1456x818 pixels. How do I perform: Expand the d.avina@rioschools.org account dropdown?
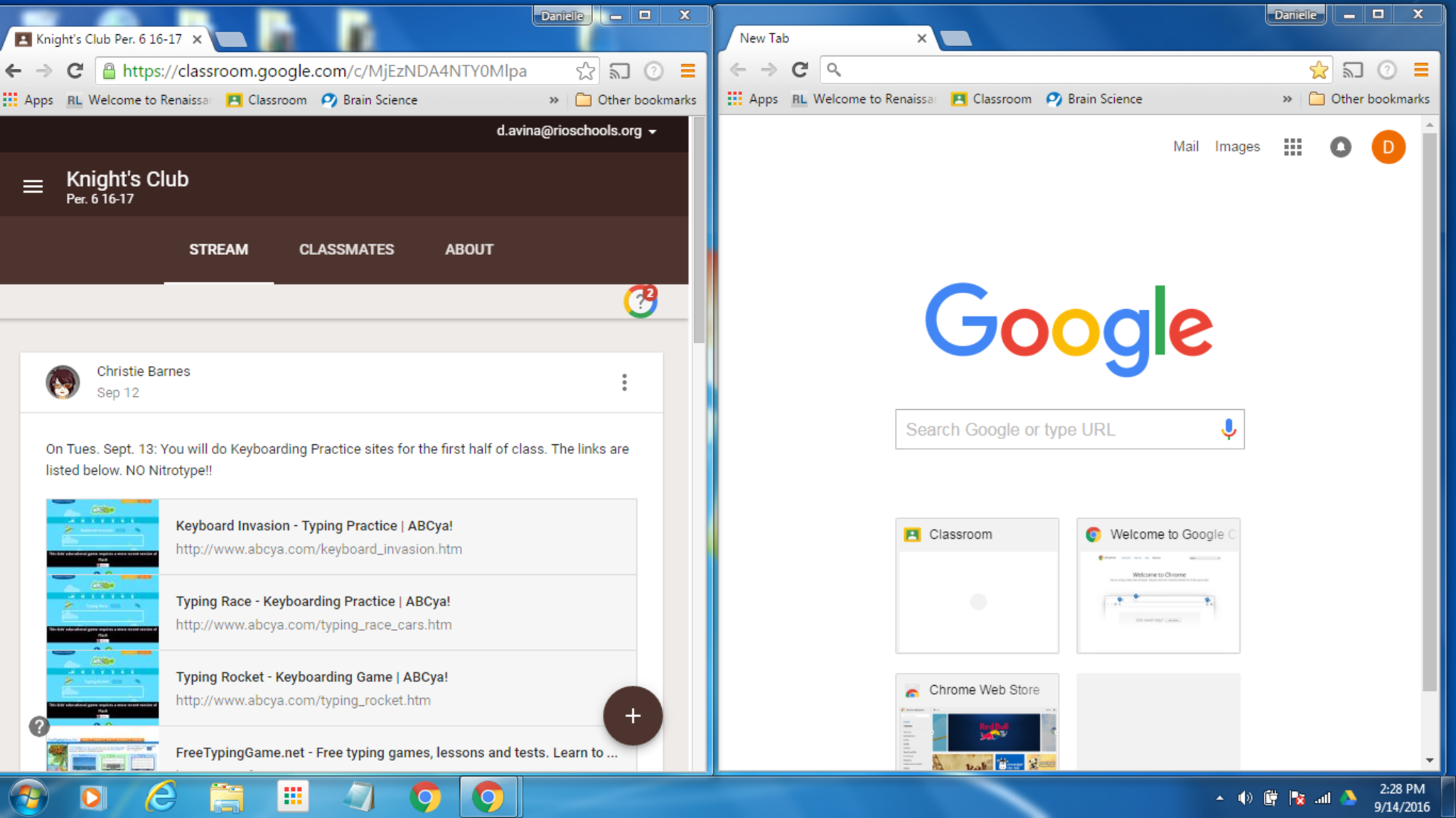(652, 131)
